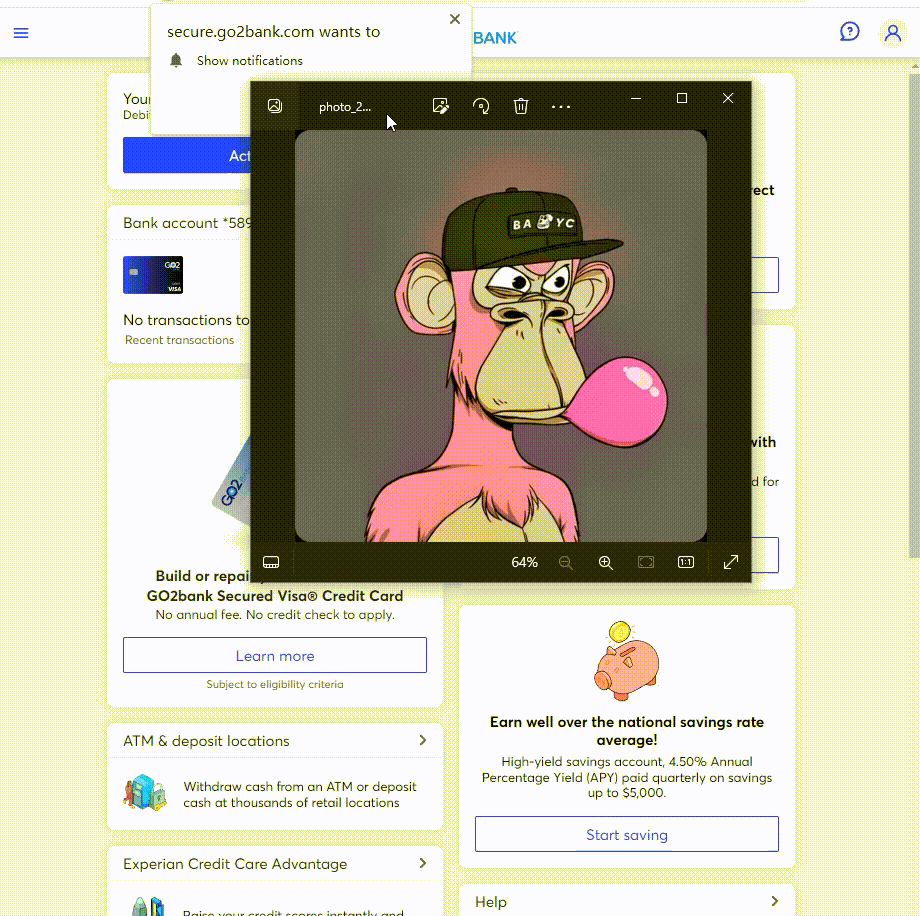Viewport: 920px width, 916px height.
Task: Open the help chat icon in header
Action: (849, 32)
